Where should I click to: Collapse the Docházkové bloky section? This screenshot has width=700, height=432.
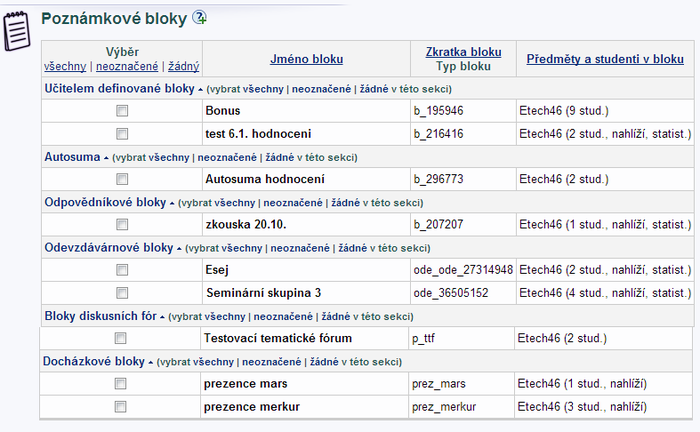click(x=150, y=362)
